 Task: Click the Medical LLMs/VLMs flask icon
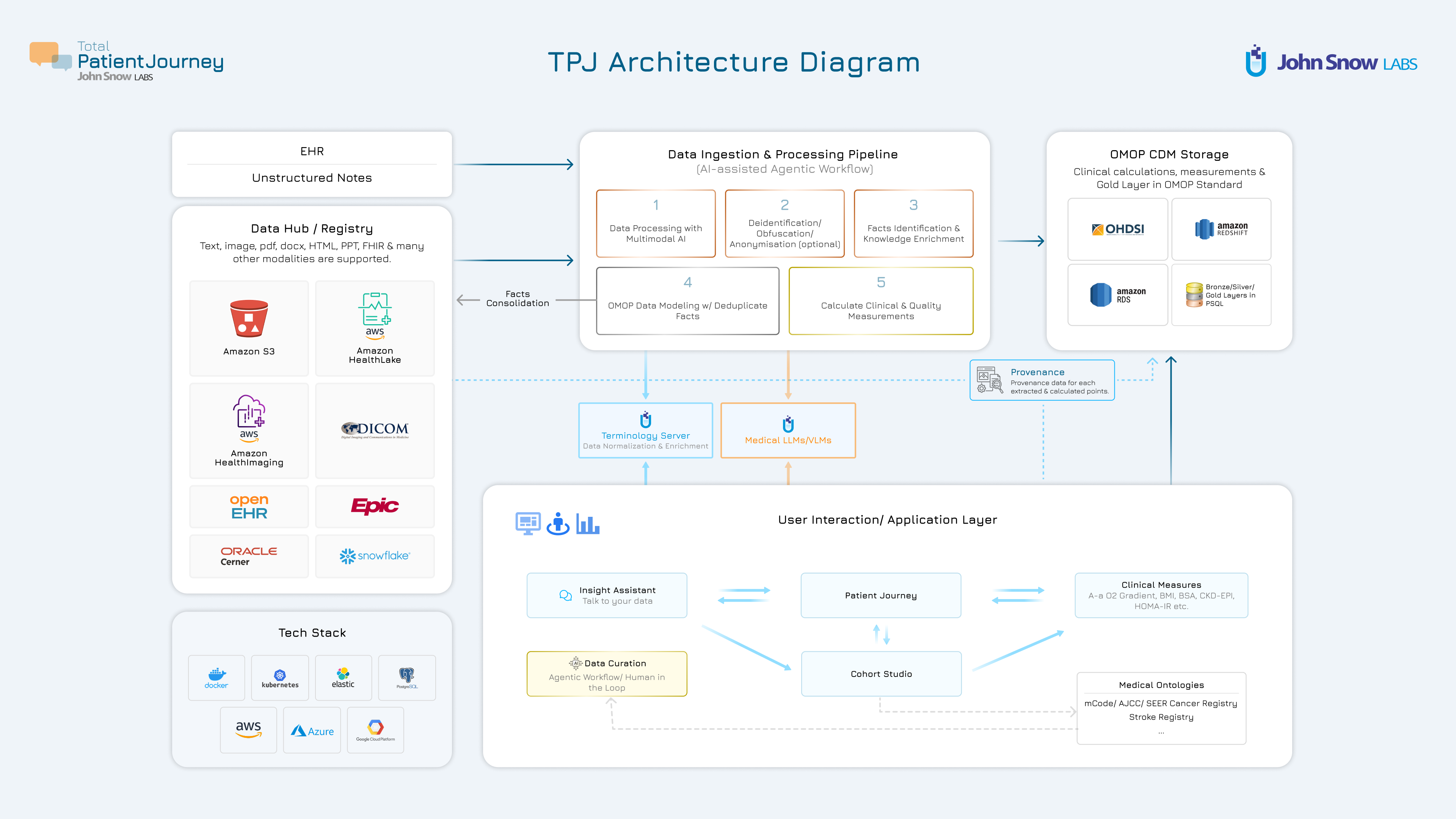click(788, 424)
